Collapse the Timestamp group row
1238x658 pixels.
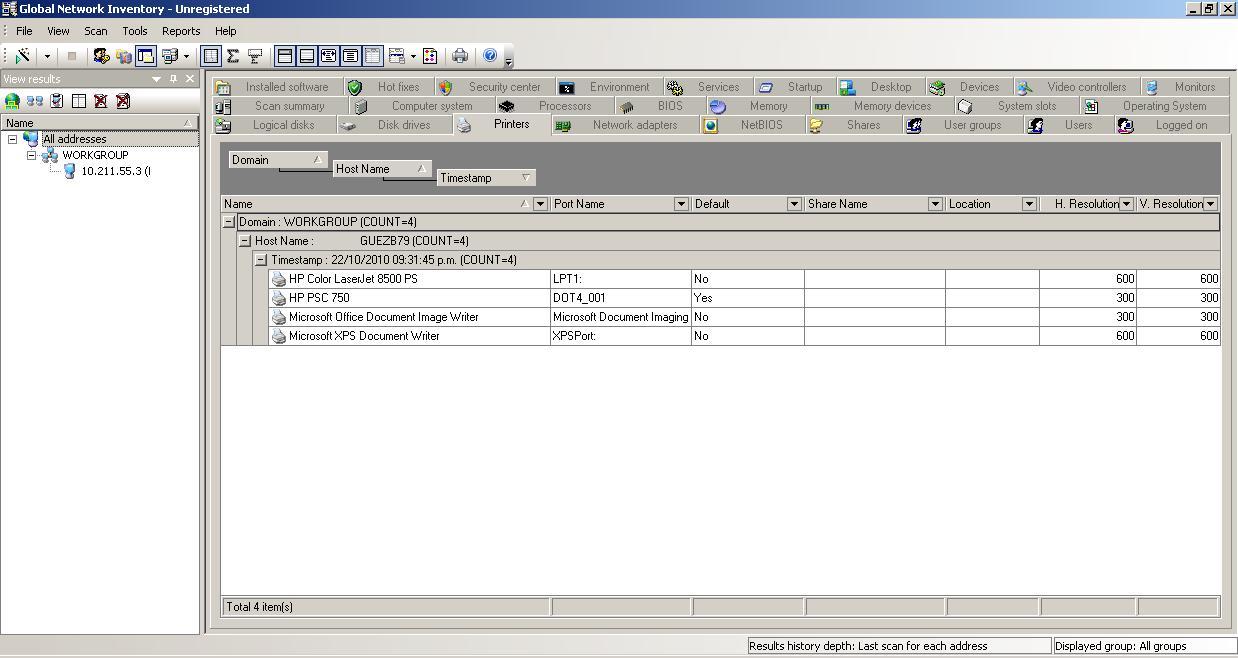261,259
